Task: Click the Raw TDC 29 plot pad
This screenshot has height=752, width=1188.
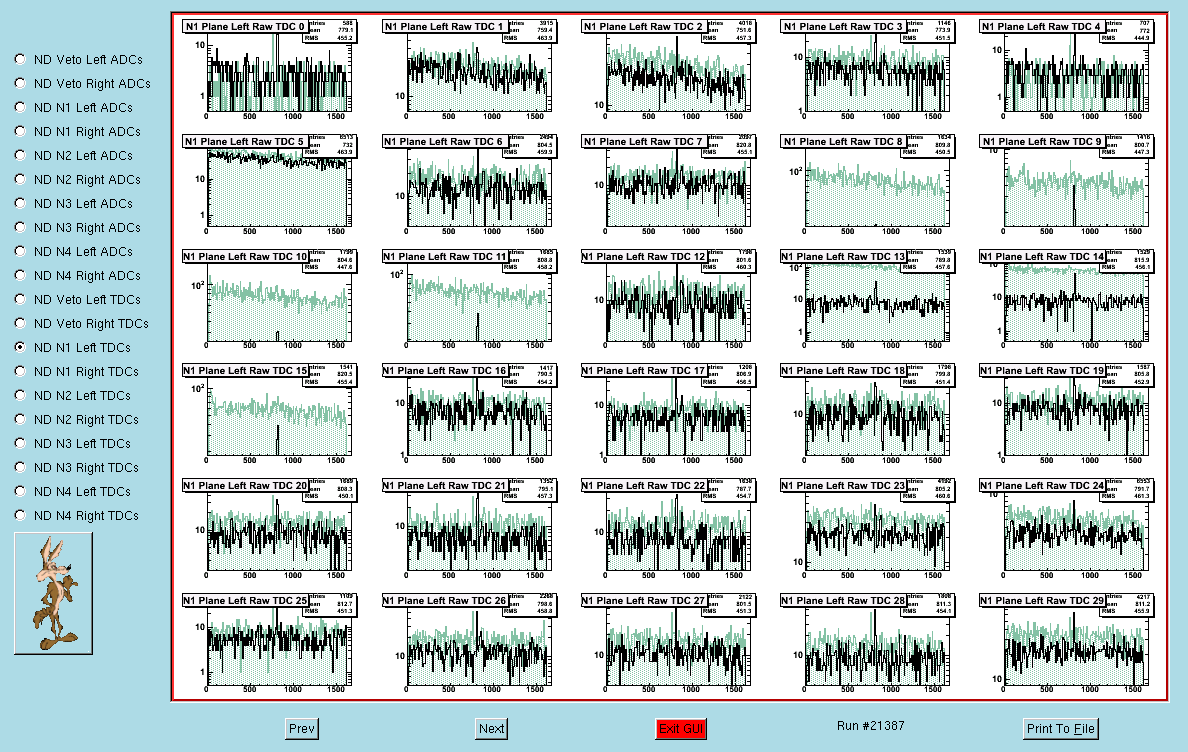Action: pos(1066,644)
